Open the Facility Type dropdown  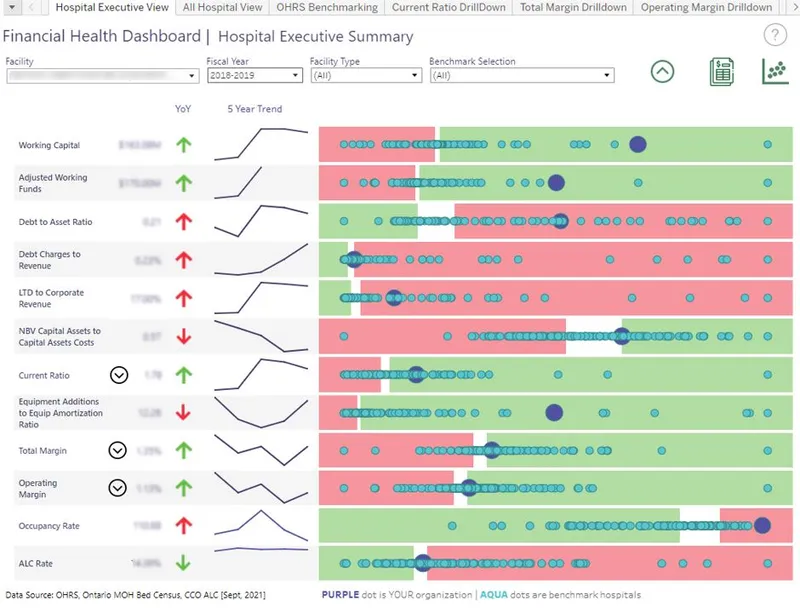pos(411,75)
